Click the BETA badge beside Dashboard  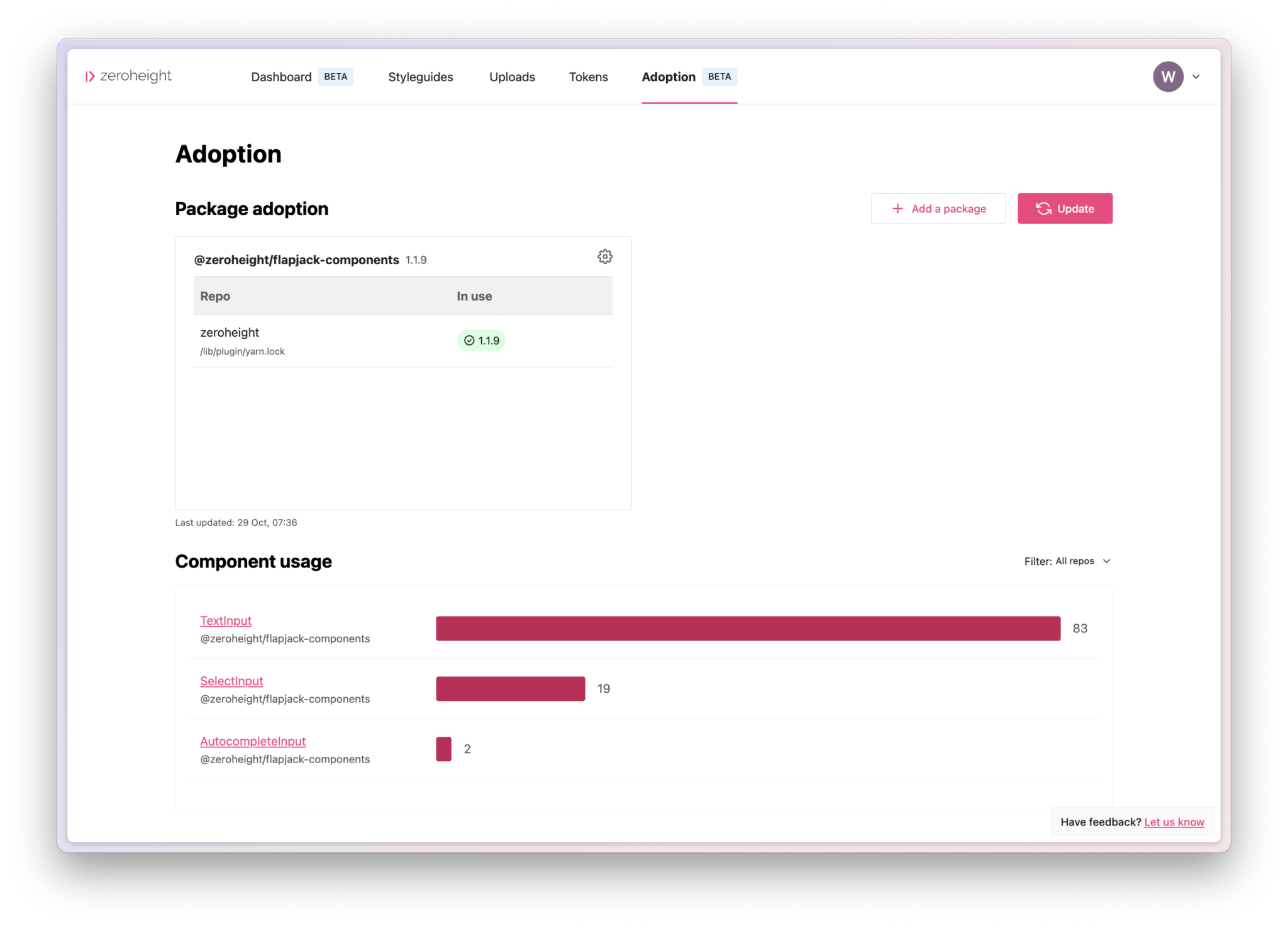tap(335, 76)
